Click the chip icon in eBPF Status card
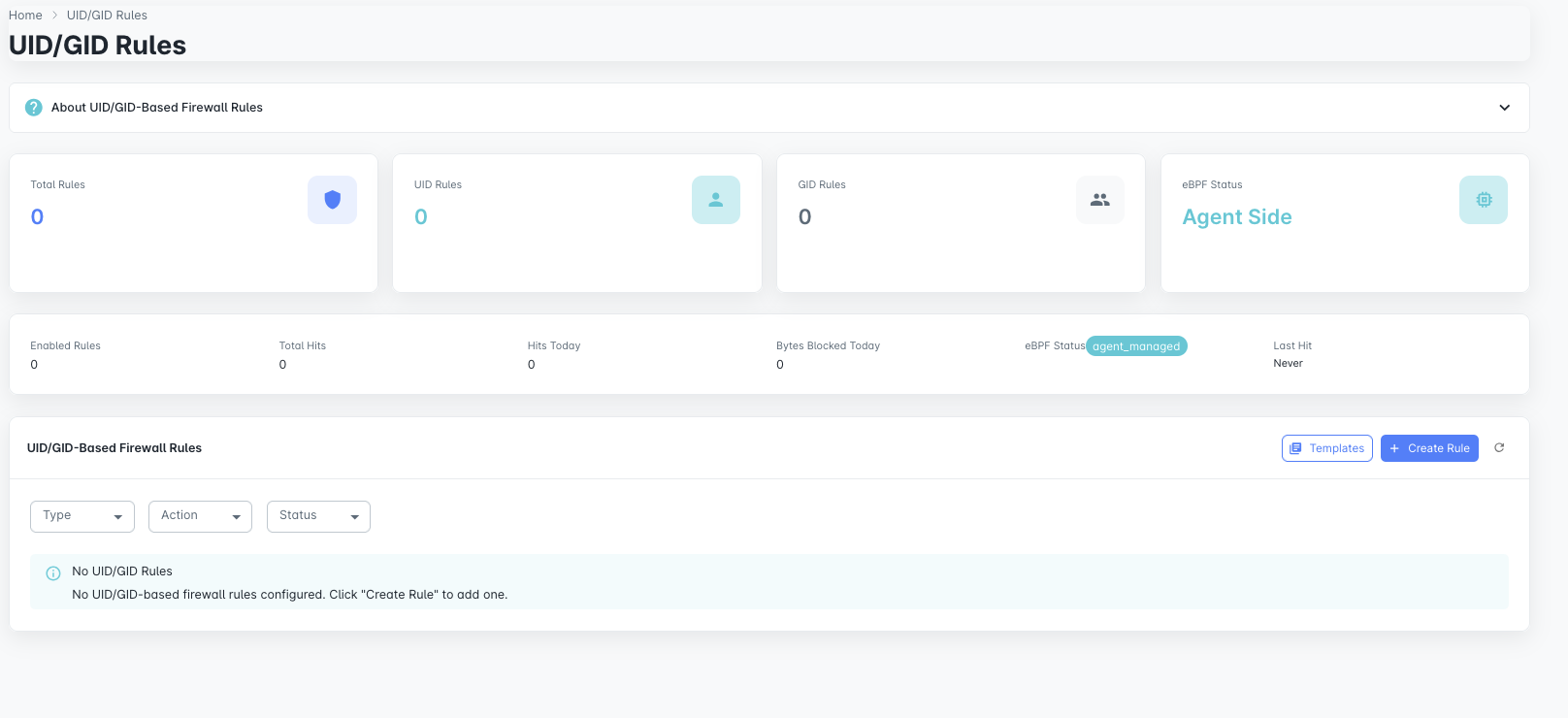Viewport: 1568px width, 718px height. [x=1483, y=200]
